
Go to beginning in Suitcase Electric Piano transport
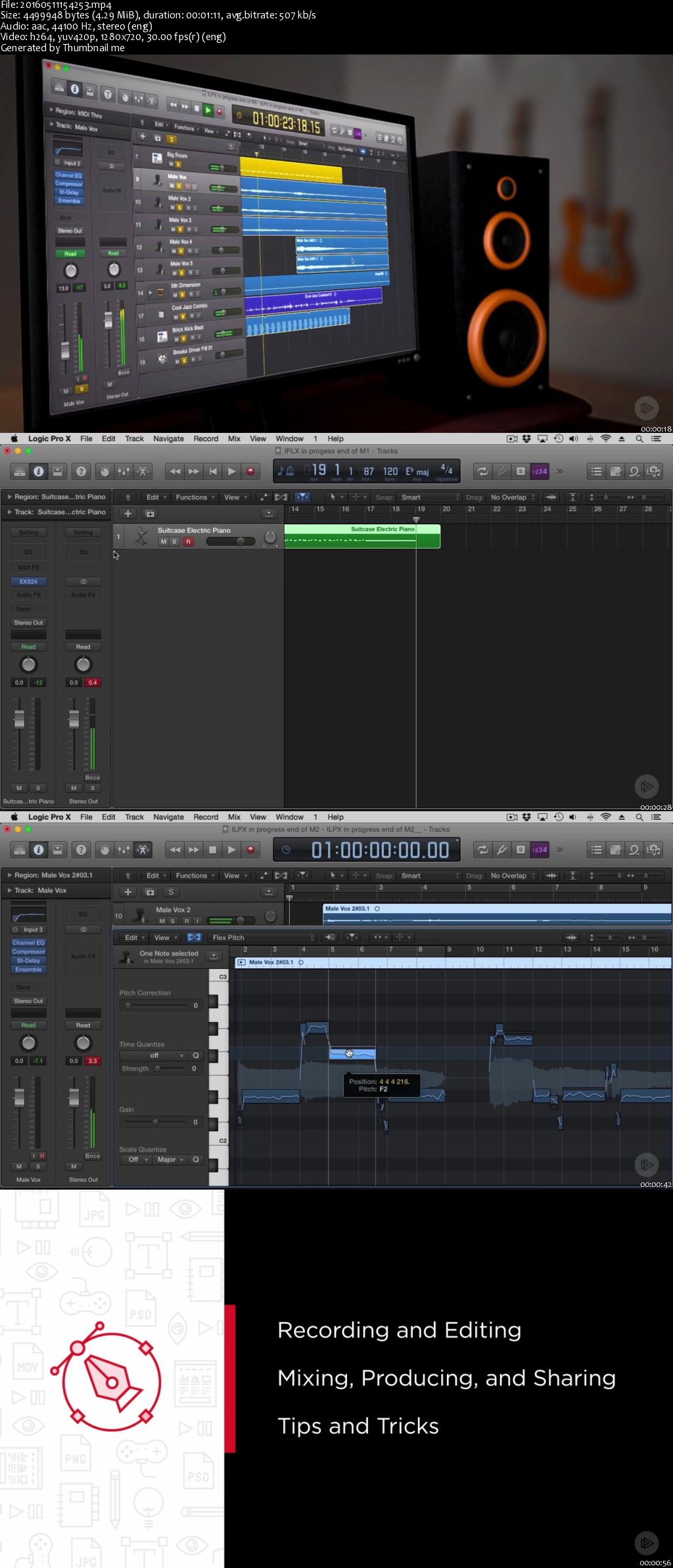212,471
